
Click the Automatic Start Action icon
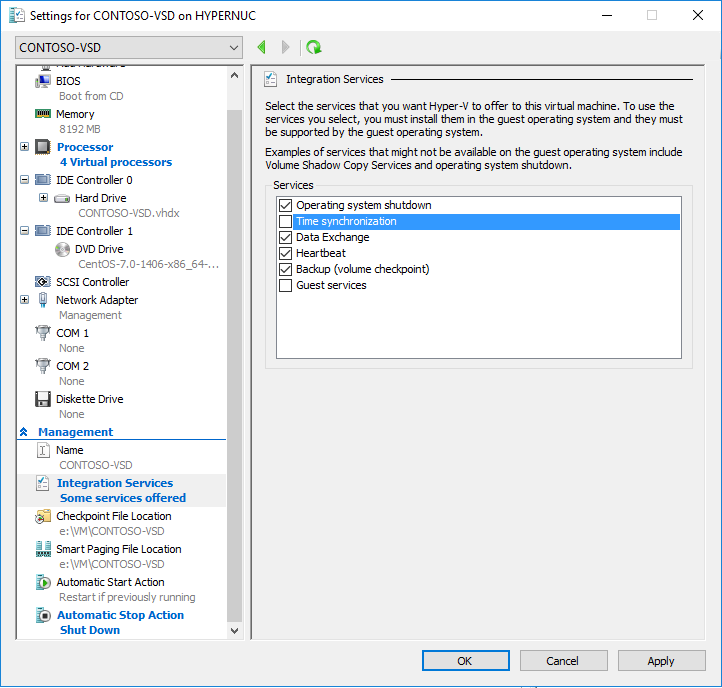[43, 582]
